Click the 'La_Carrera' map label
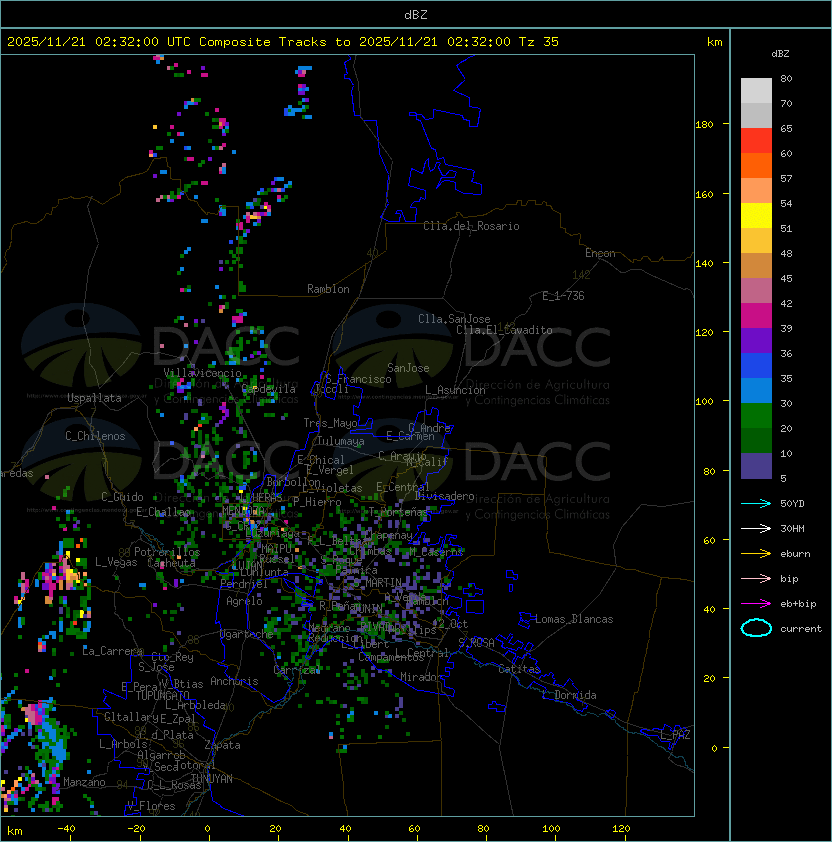The height and width of the screenshot is (842, 832). click(x=112, y=651)
